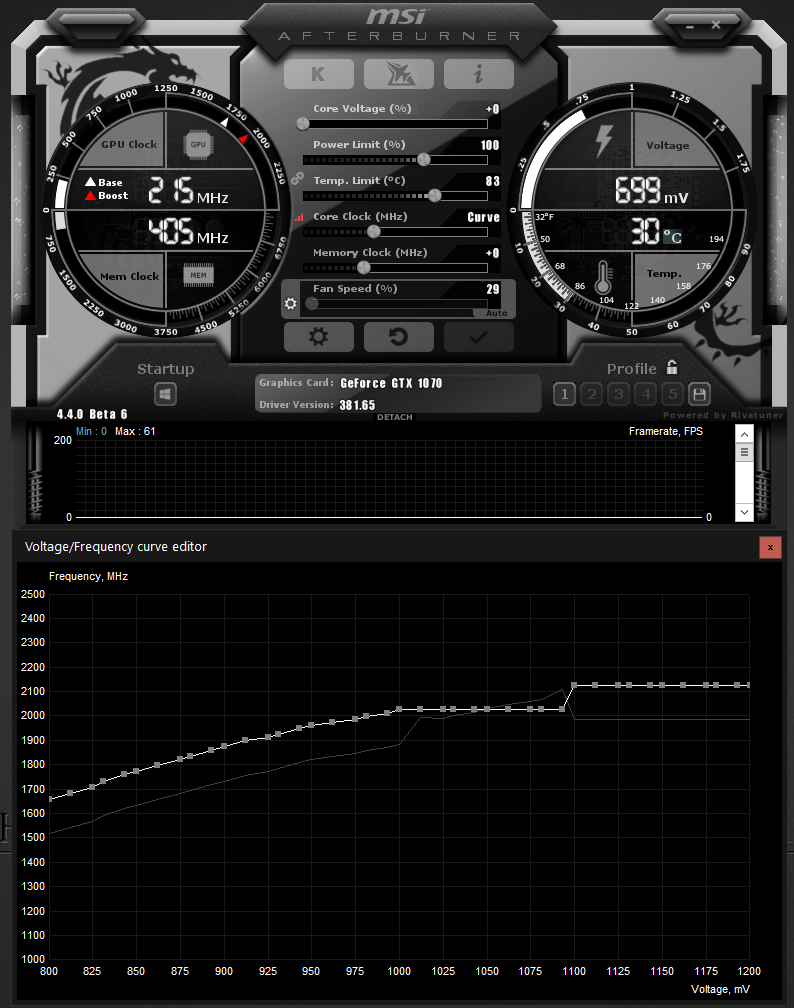Open fan speed settings gear icon
Viewport: 794px width, 1008px height.
(x=291, y=303)
